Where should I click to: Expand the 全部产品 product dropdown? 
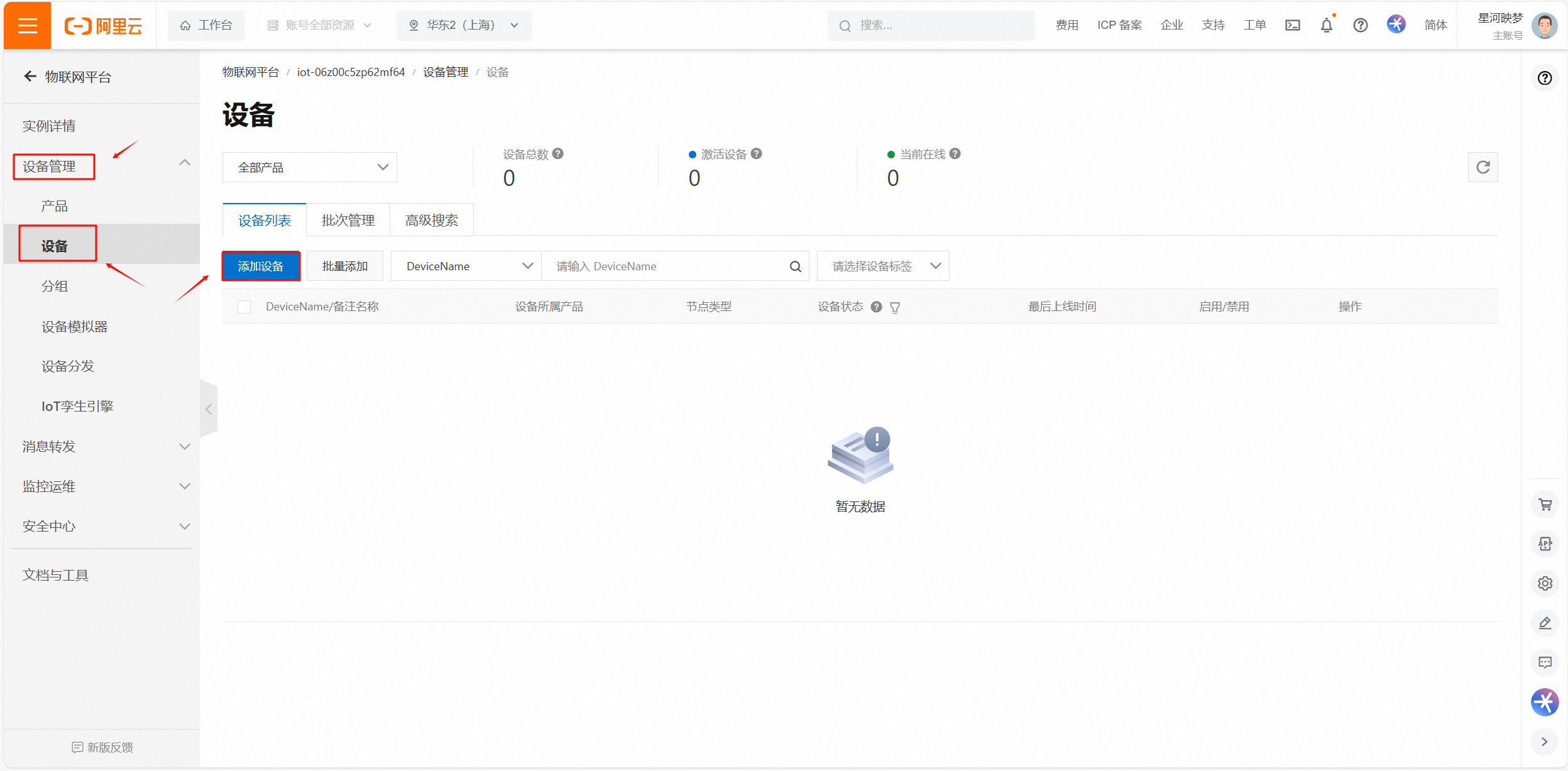click(x=309, y=167)
